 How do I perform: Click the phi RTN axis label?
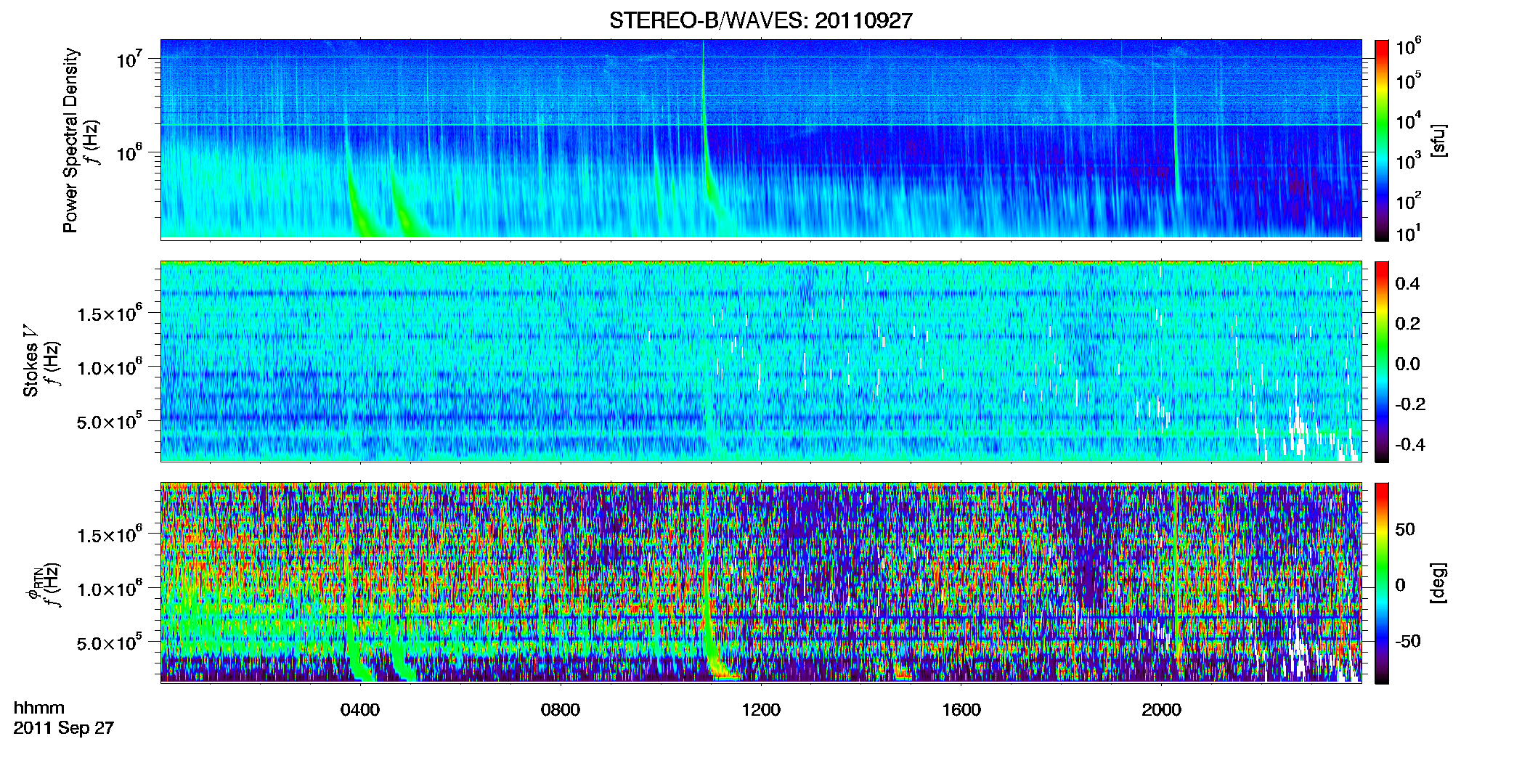(x=34, y=582)
